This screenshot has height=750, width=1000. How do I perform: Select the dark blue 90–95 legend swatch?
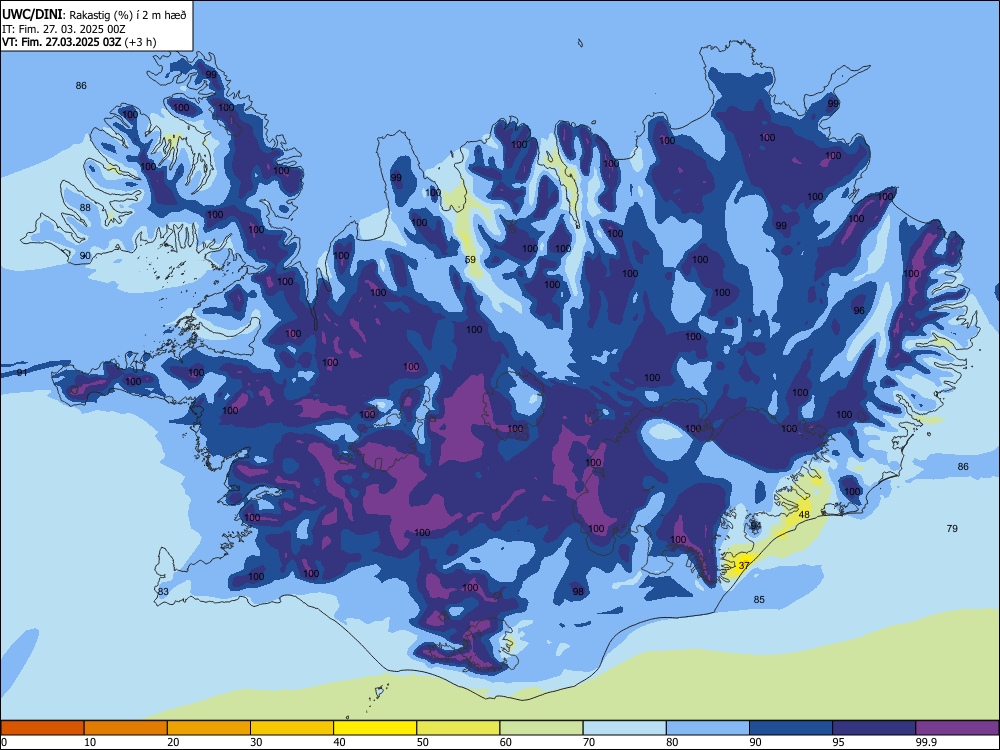click(791, 728)
